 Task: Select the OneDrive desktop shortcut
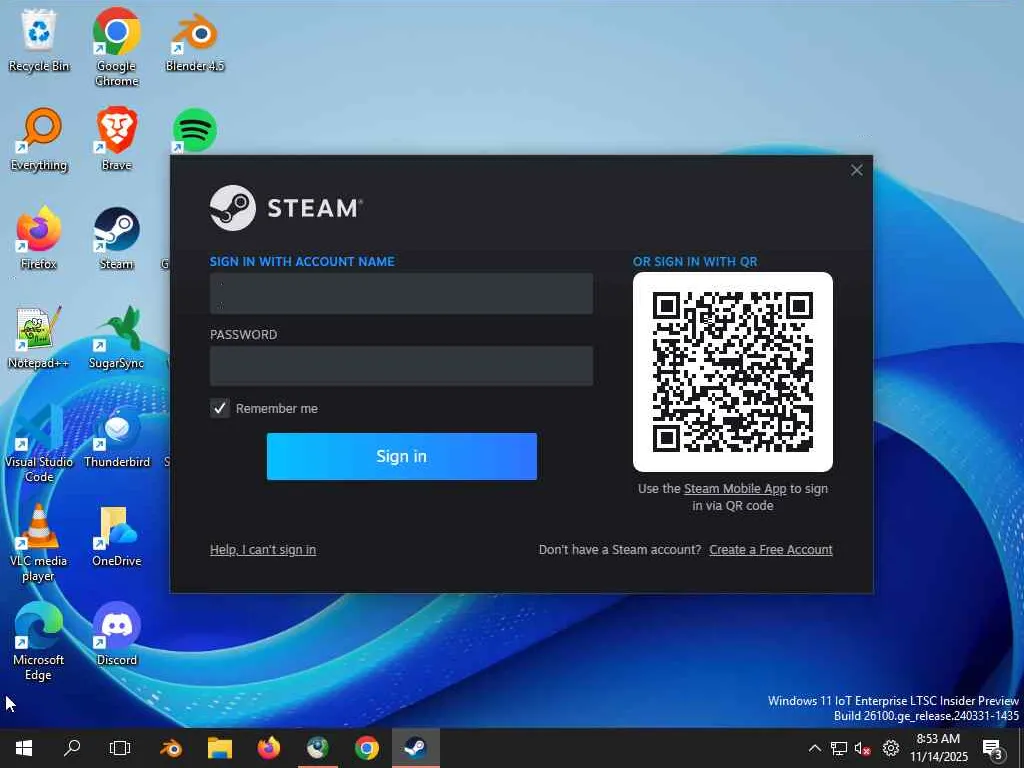[x=116, y=537]
